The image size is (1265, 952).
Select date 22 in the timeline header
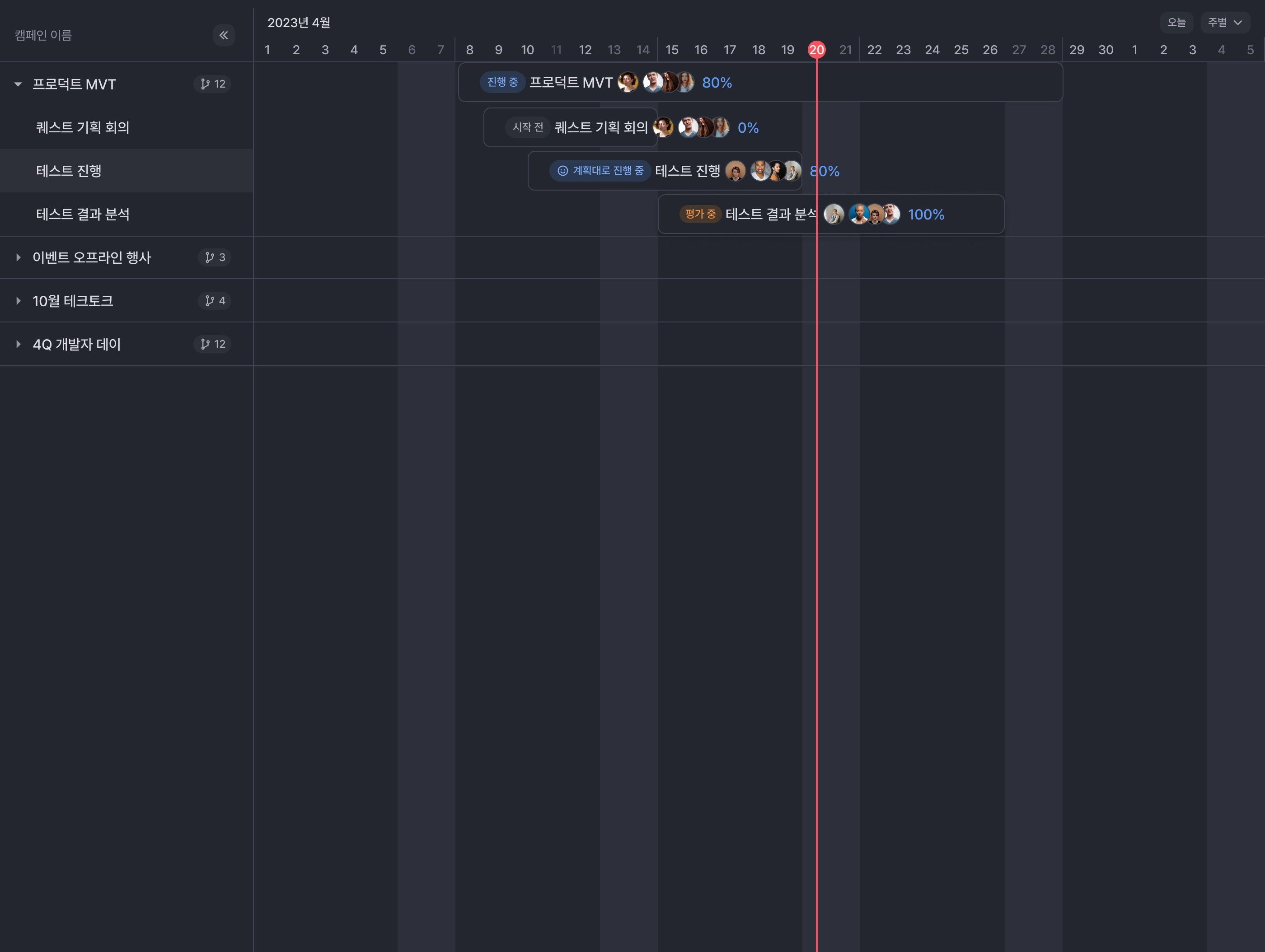click(x=874, y=50)
